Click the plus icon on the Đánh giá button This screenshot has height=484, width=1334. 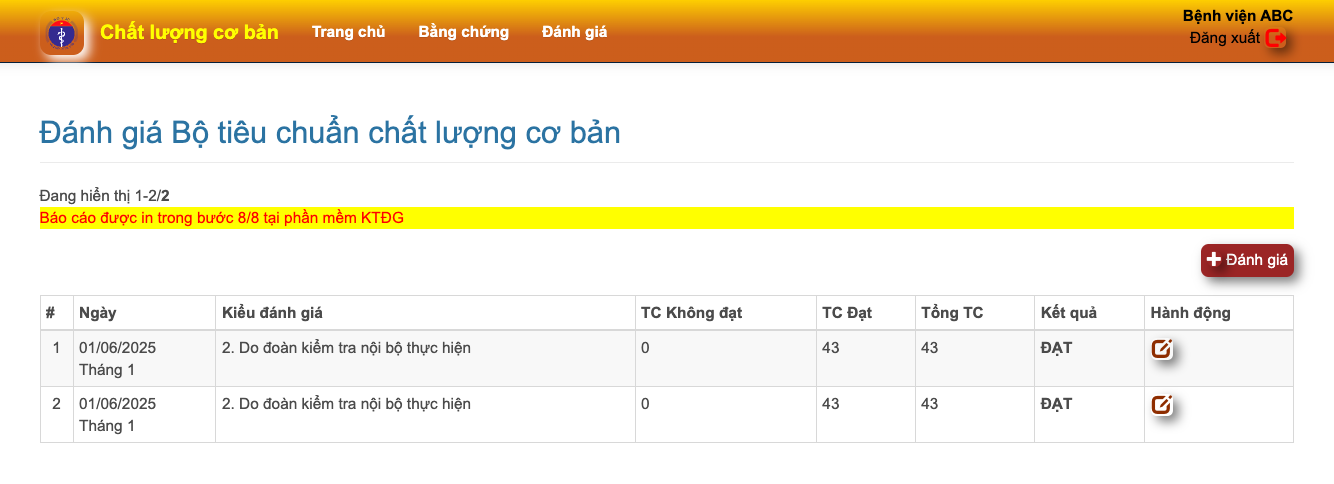pos(1214,260)
